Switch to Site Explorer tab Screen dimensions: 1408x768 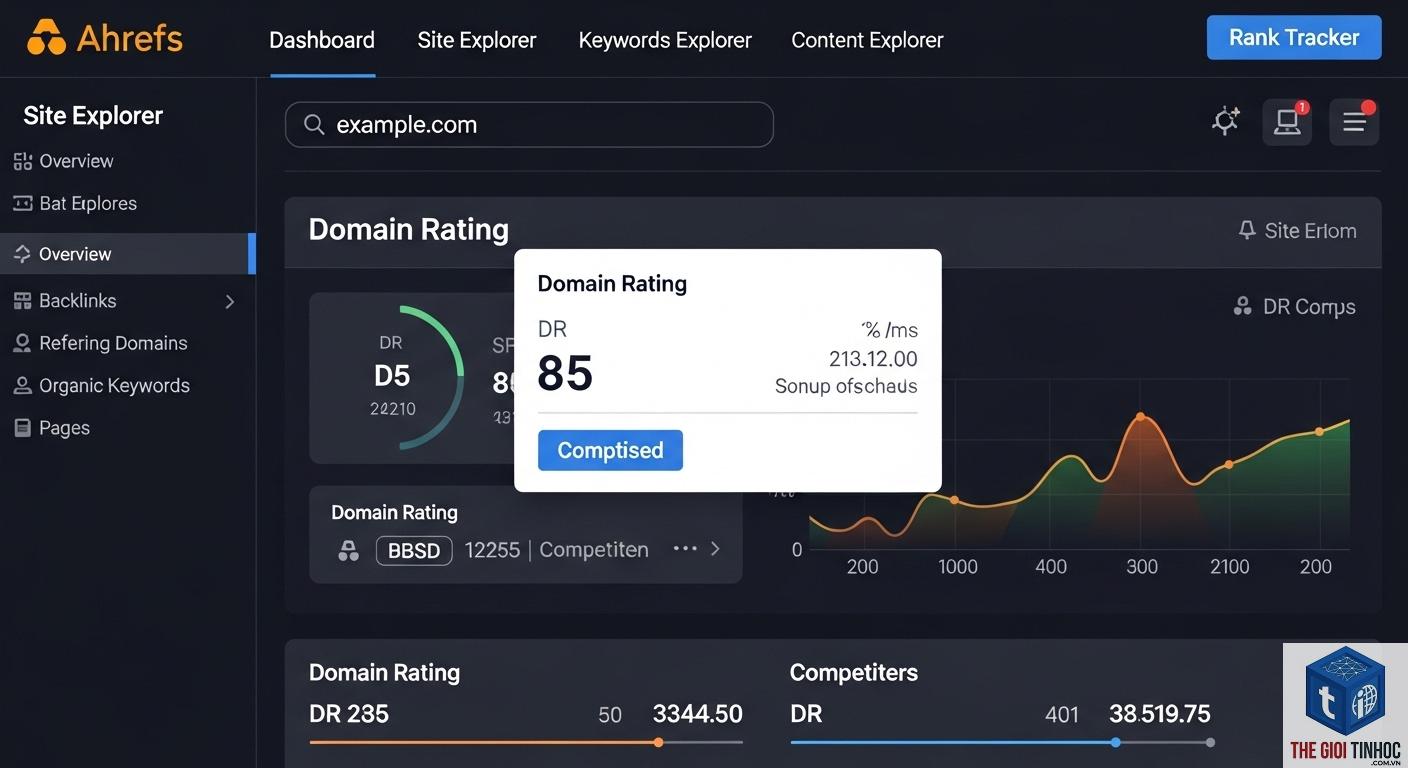(x=477, y=40)
